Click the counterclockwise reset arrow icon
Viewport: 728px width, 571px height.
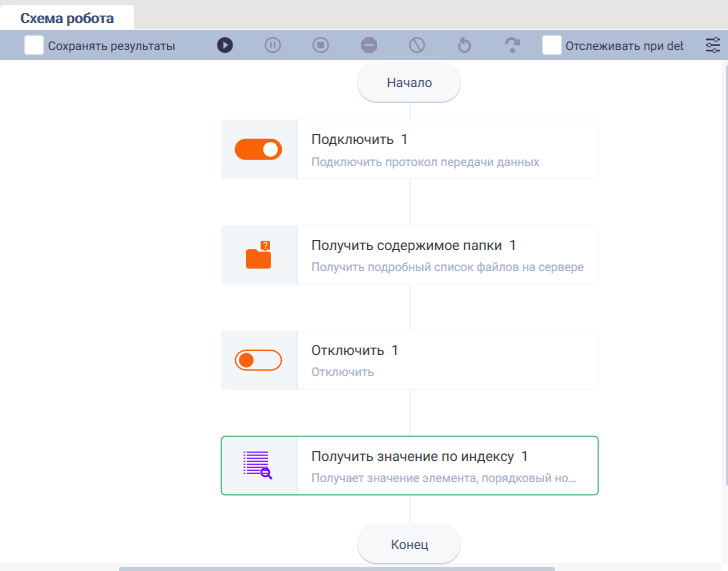(464, 45)
